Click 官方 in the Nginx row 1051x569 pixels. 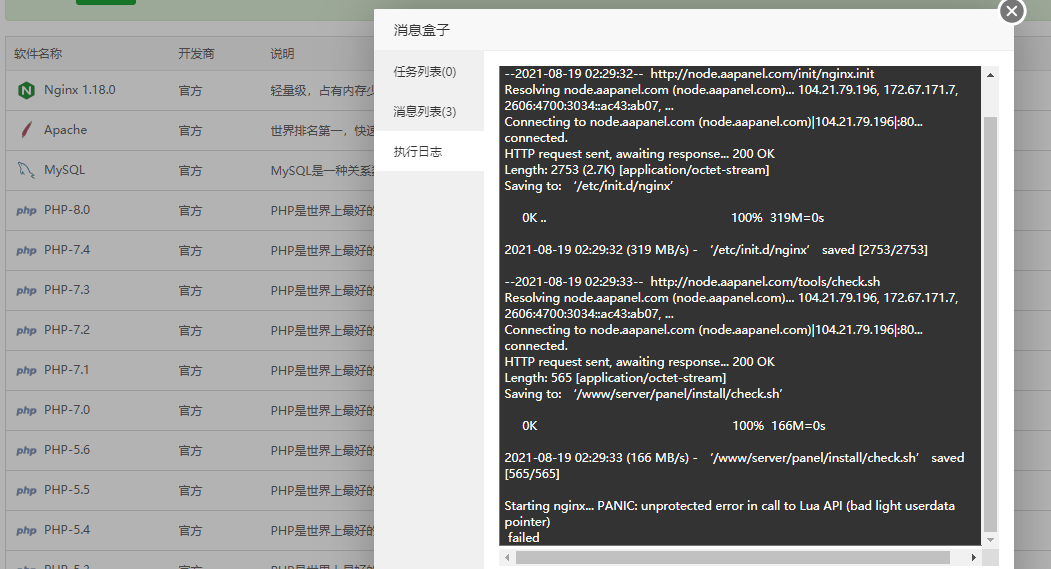coord(190,90)
